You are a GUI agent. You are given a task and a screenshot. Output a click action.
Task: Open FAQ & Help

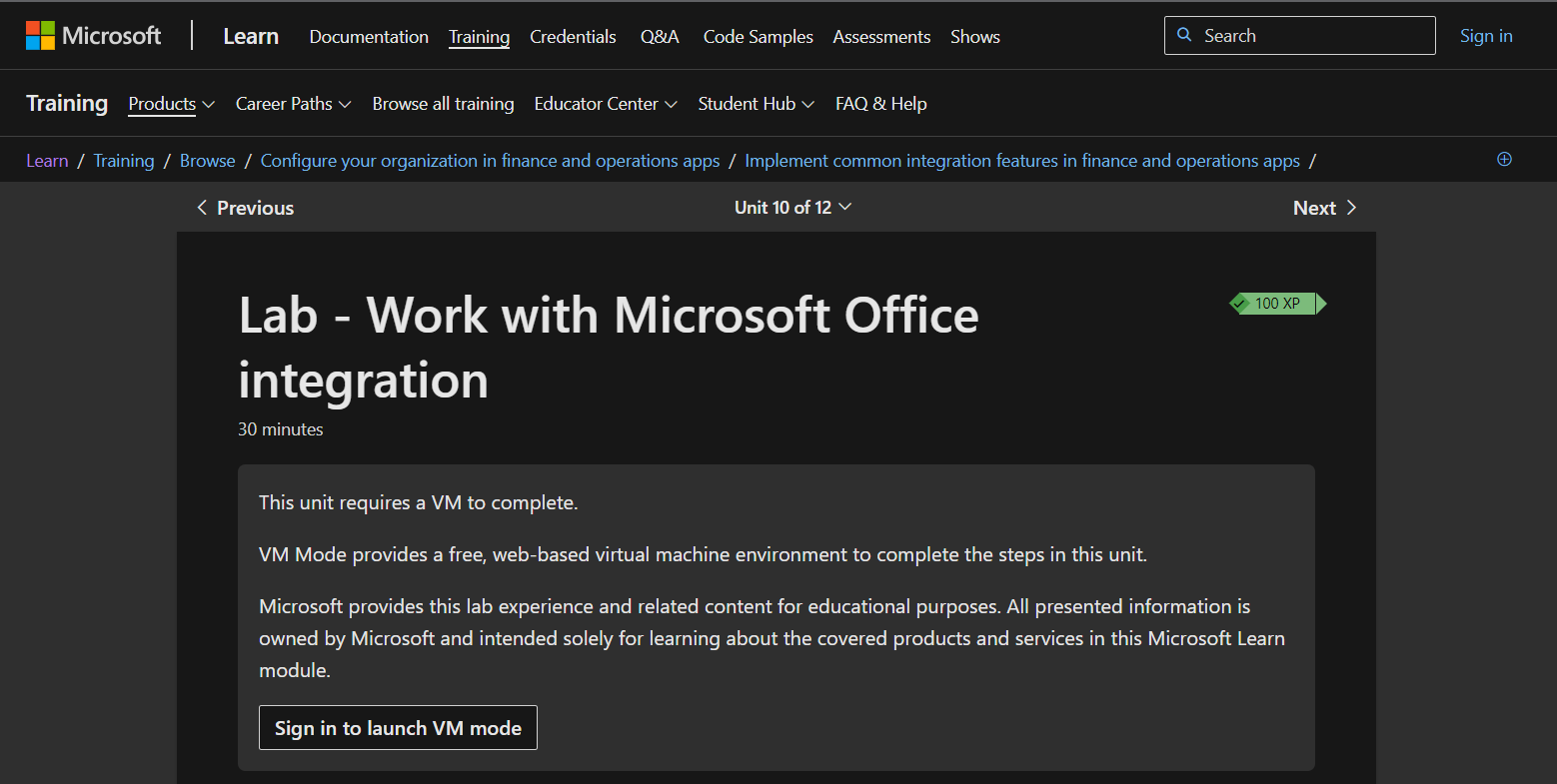pos(881,104)
